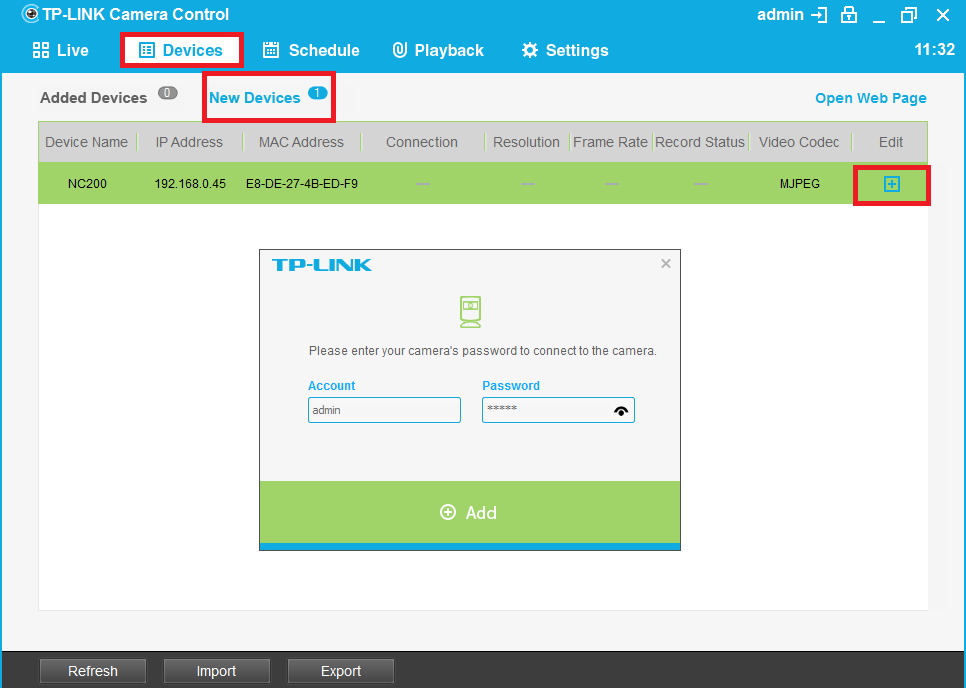Click the Edit column header
The width and height of the screenshot is (966, 688).
pos(891,142)
